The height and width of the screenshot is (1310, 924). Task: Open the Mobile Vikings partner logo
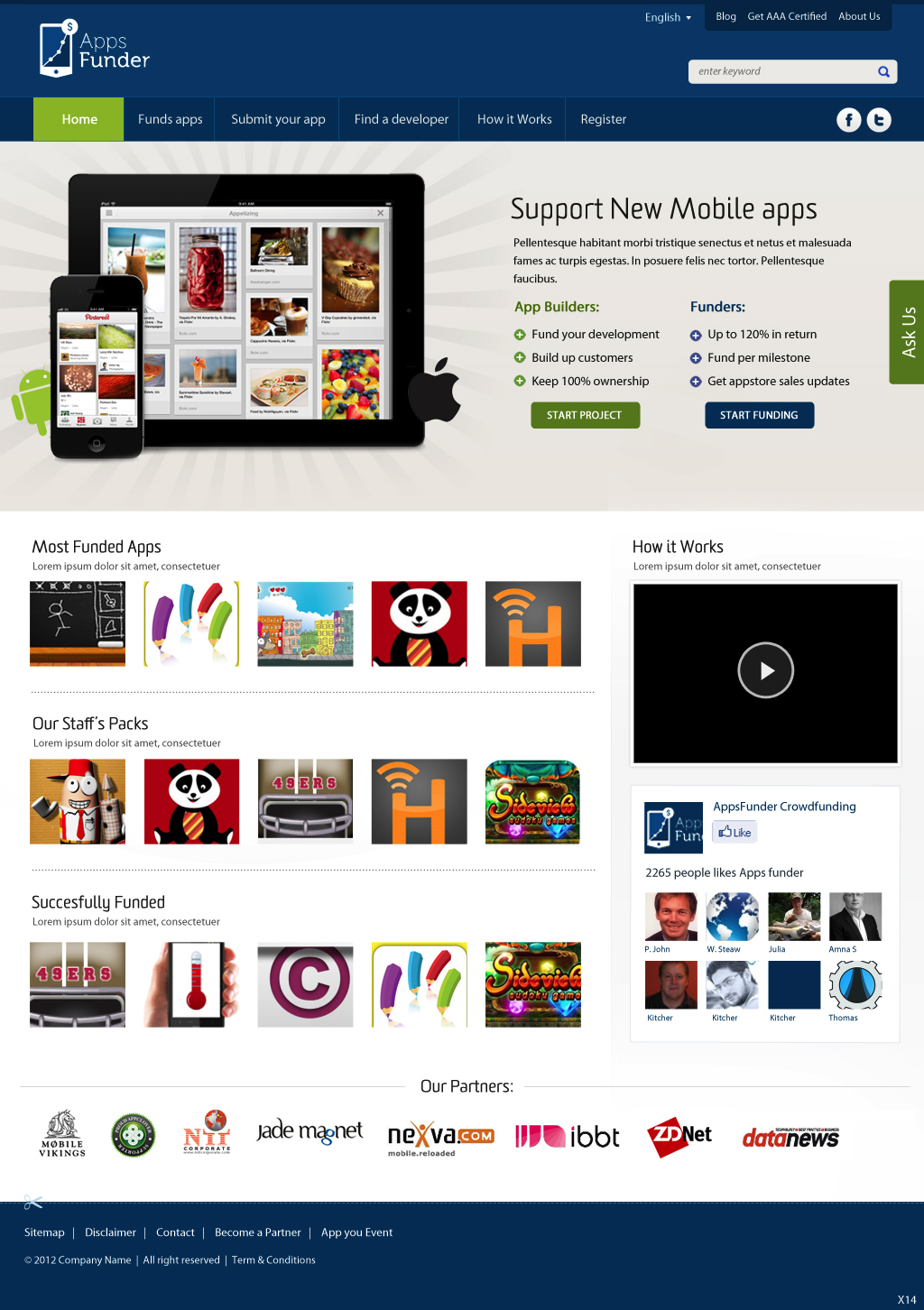[62, 1134]
